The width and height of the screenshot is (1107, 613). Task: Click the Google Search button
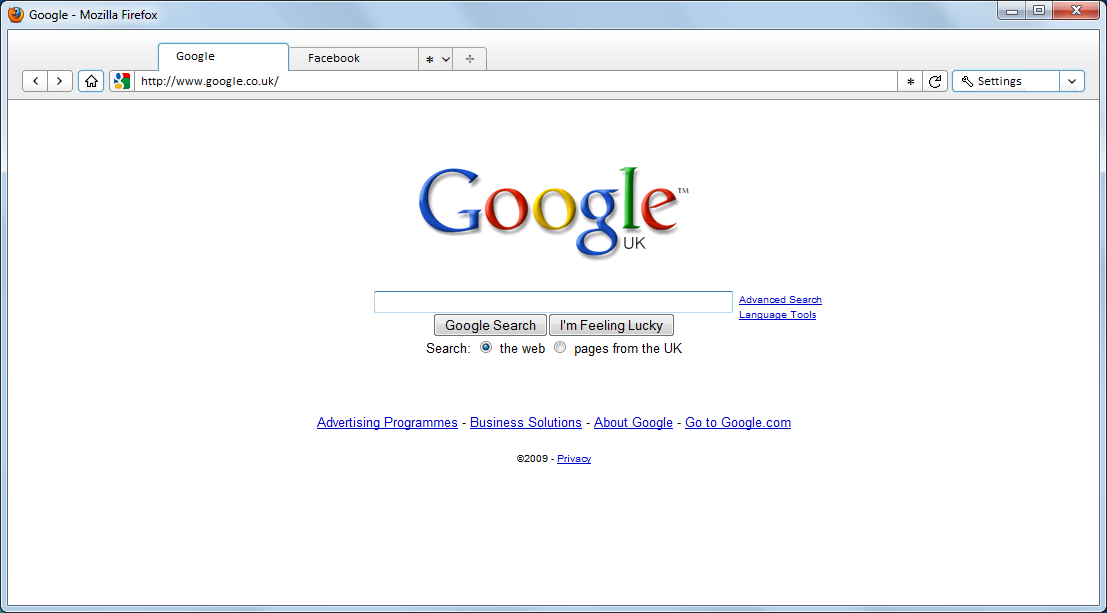(490, 326)
